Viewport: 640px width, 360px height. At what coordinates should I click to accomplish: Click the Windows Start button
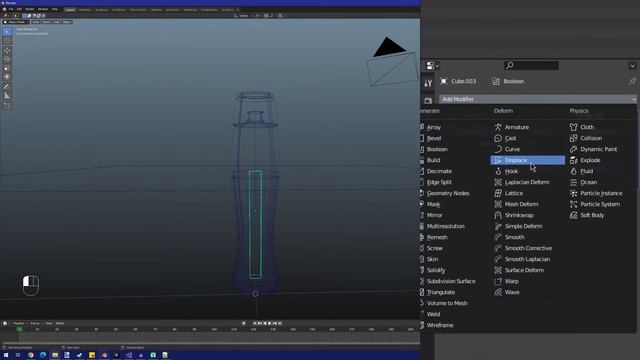(6, 355)
